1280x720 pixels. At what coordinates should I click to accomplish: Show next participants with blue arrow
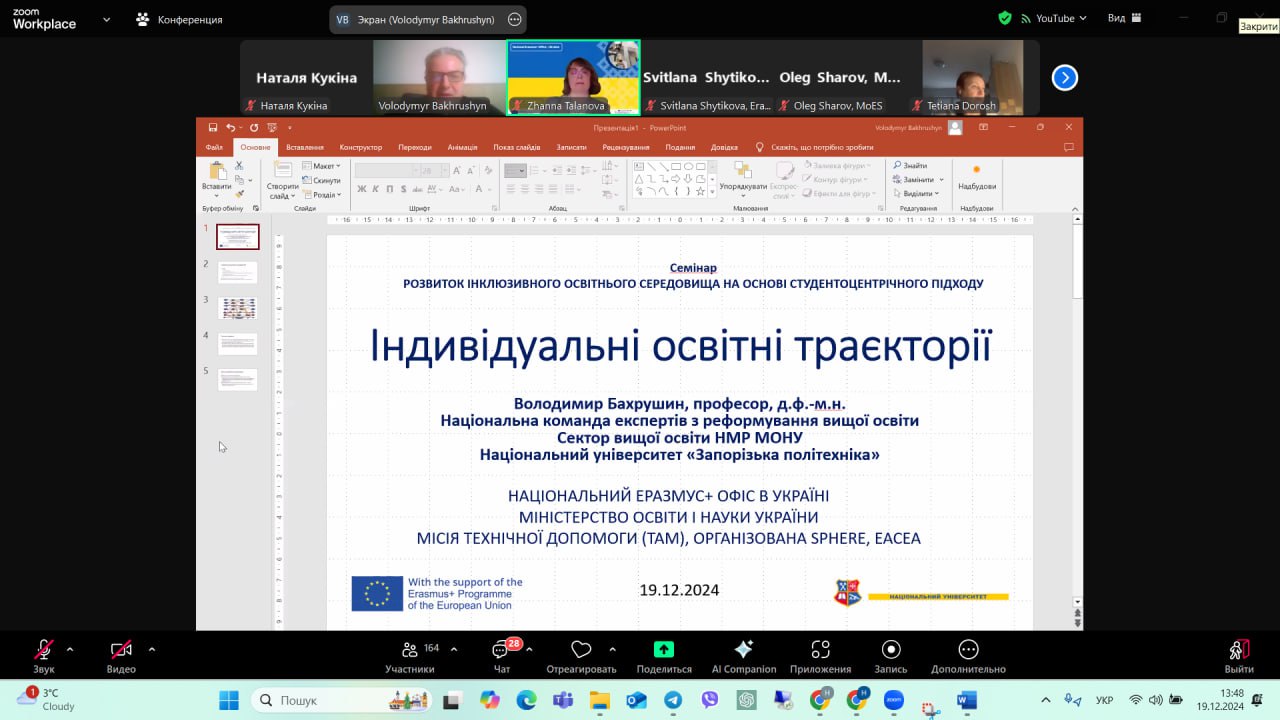(x=1065, y=77)
